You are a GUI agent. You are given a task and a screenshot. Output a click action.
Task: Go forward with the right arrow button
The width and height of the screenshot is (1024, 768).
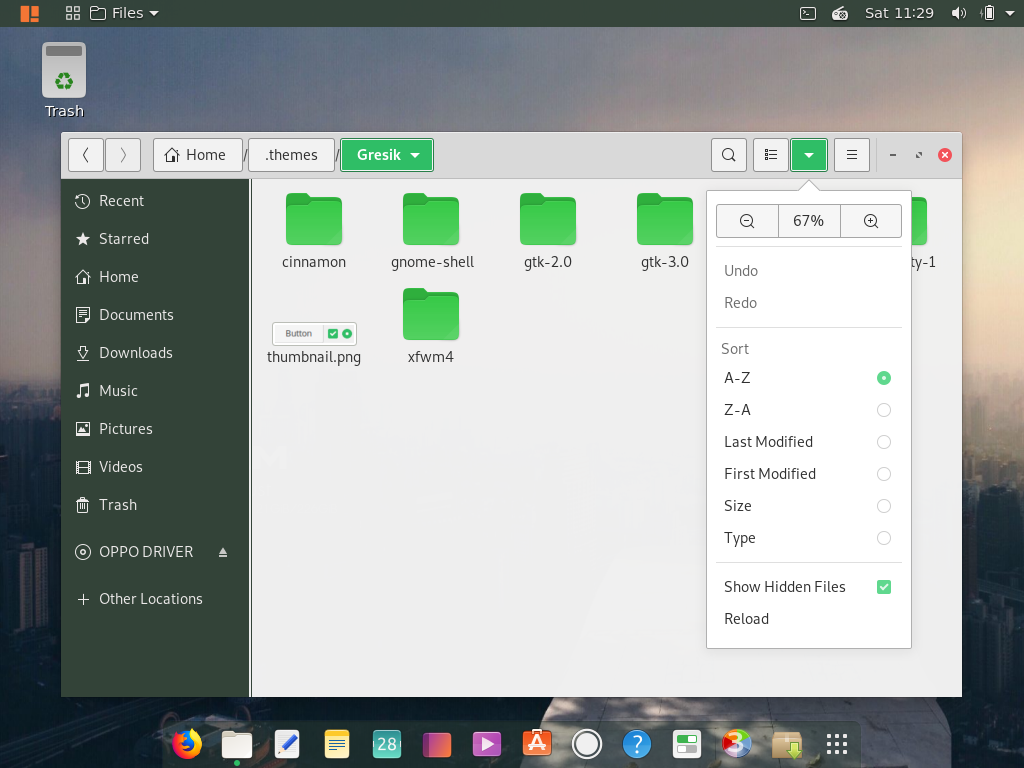pos(123,155)
